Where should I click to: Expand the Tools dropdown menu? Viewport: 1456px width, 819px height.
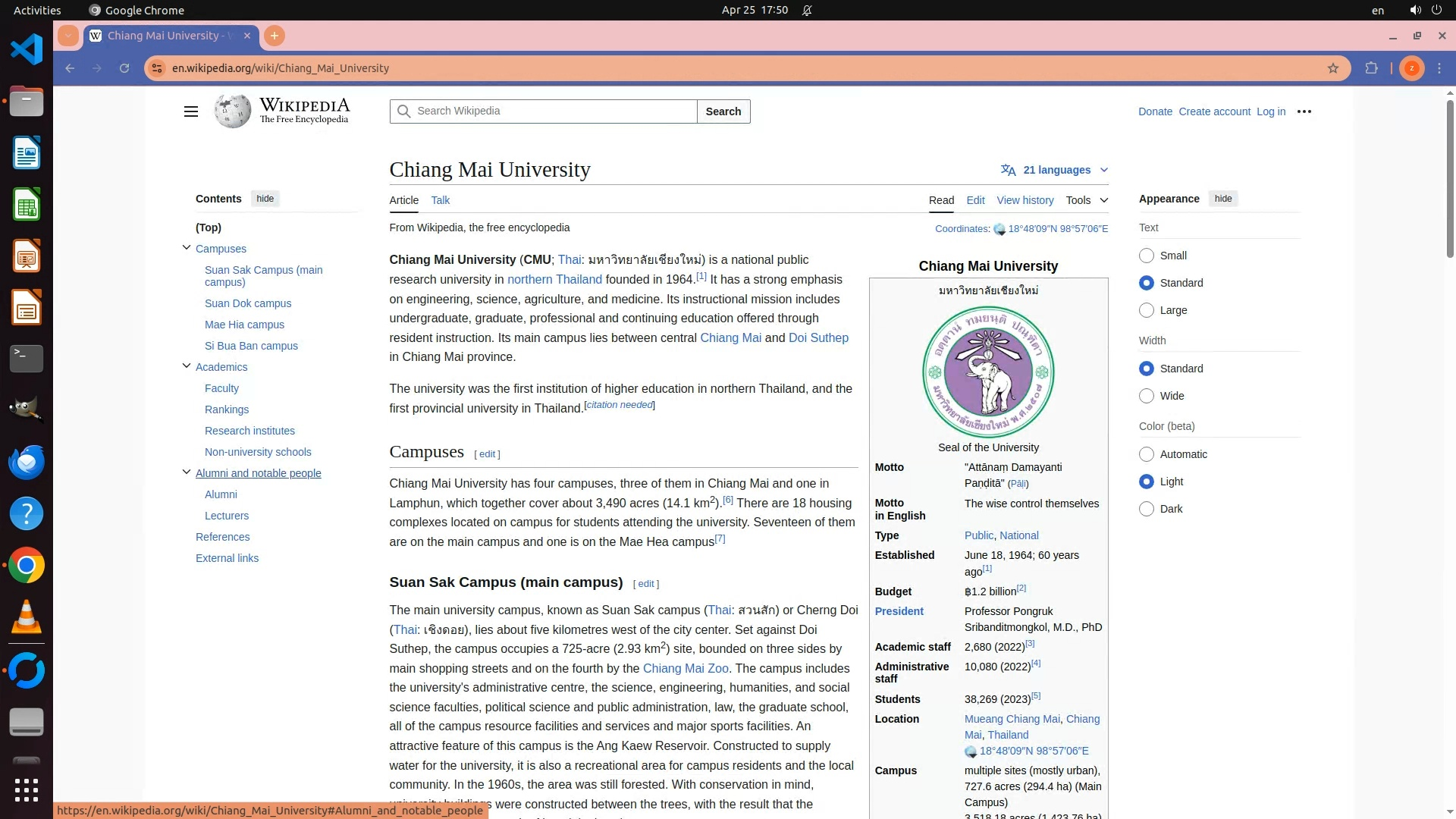pyautogui.click(x=1086, y=200)
